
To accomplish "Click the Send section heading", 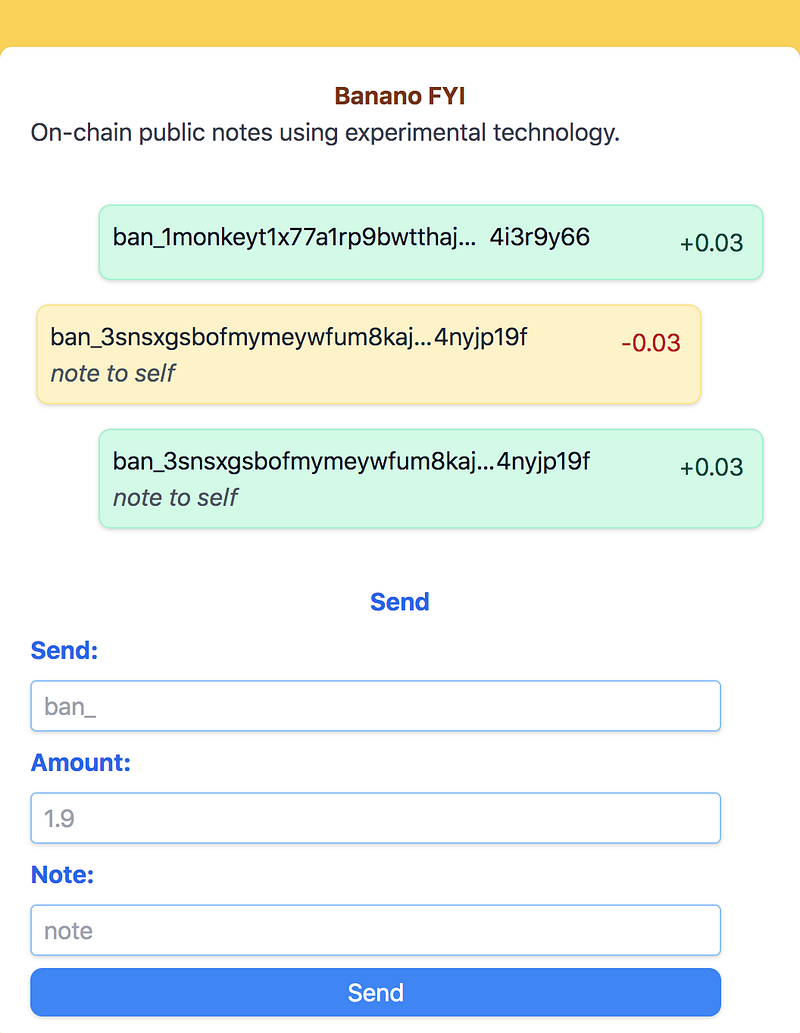I will (399, 602).
